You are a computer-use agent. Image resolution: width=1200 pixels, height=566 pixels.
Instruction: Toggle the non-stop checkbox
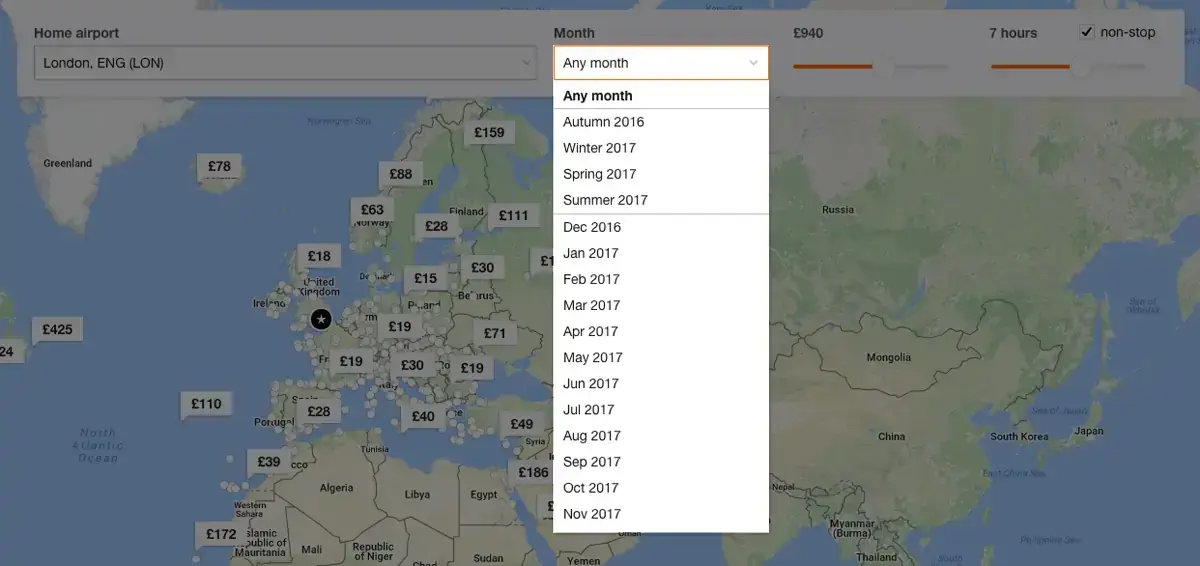click(x=1087, y=32)
